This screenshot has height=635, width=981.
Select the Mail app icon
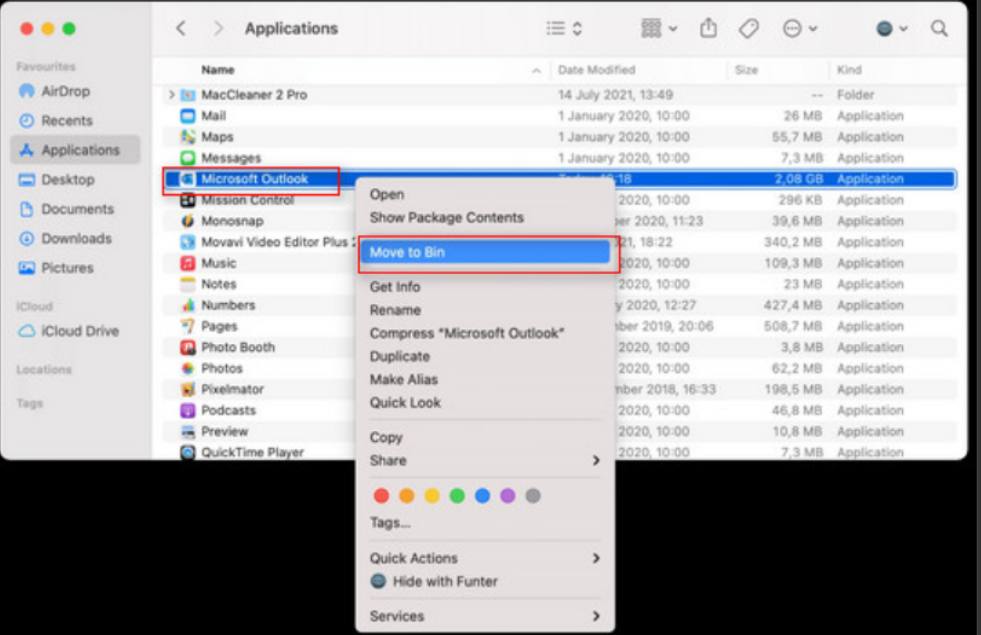tap(188, 116)
